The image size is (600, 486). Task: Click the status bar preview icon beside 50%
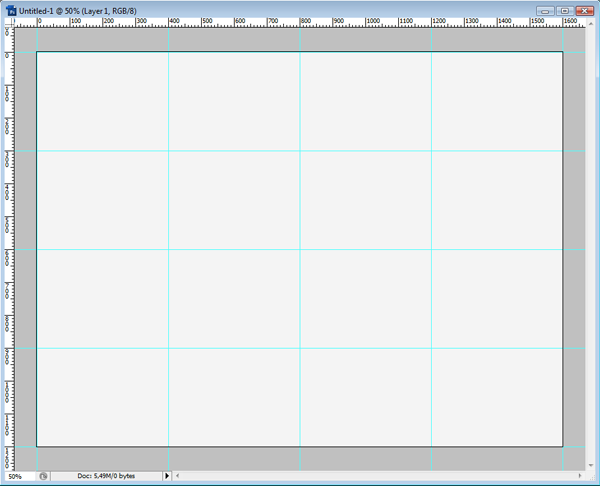click(43, 476)
